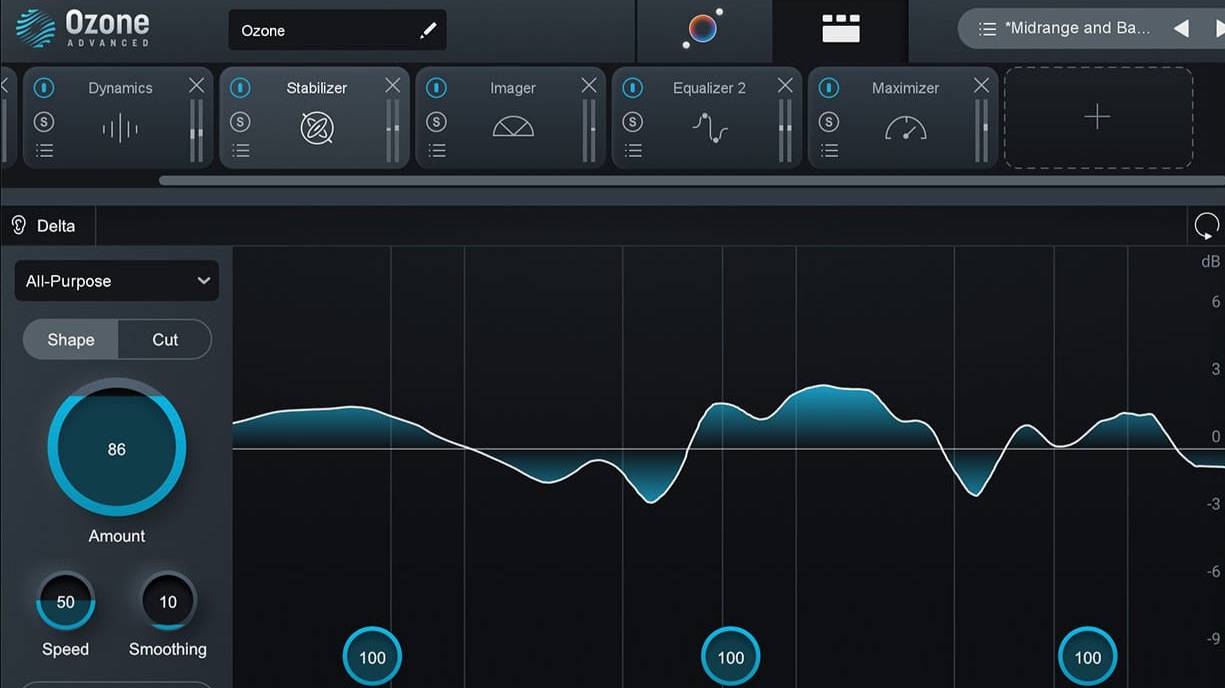Open the module chain view icon
This screenshot has width=1225, height=688.
coord(840,29)
